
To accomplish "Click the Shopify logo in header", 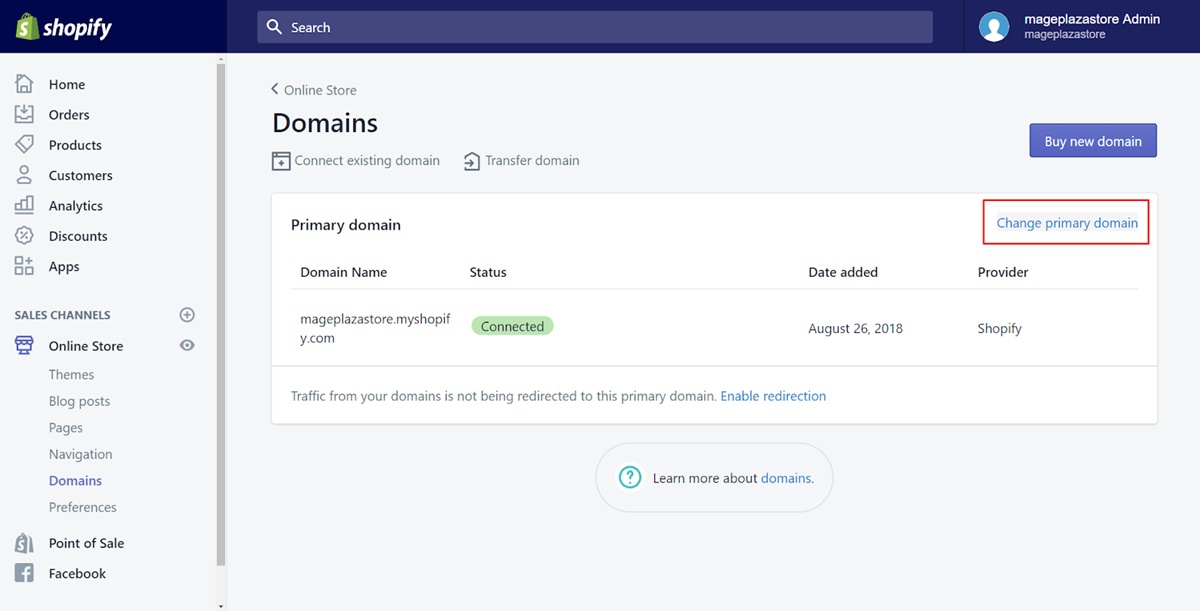I will 64,27.
